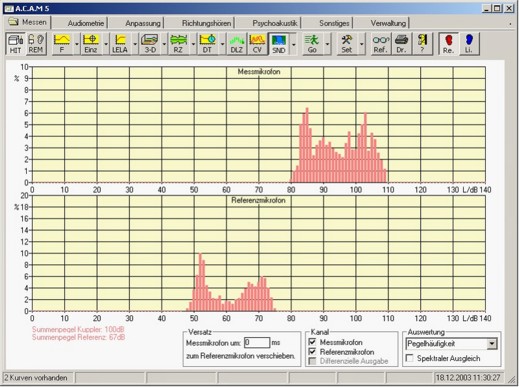This screenshot has width=519, height=387.
Task: Expand the dropdown arrow next to SND
Action: coord(294,44)
